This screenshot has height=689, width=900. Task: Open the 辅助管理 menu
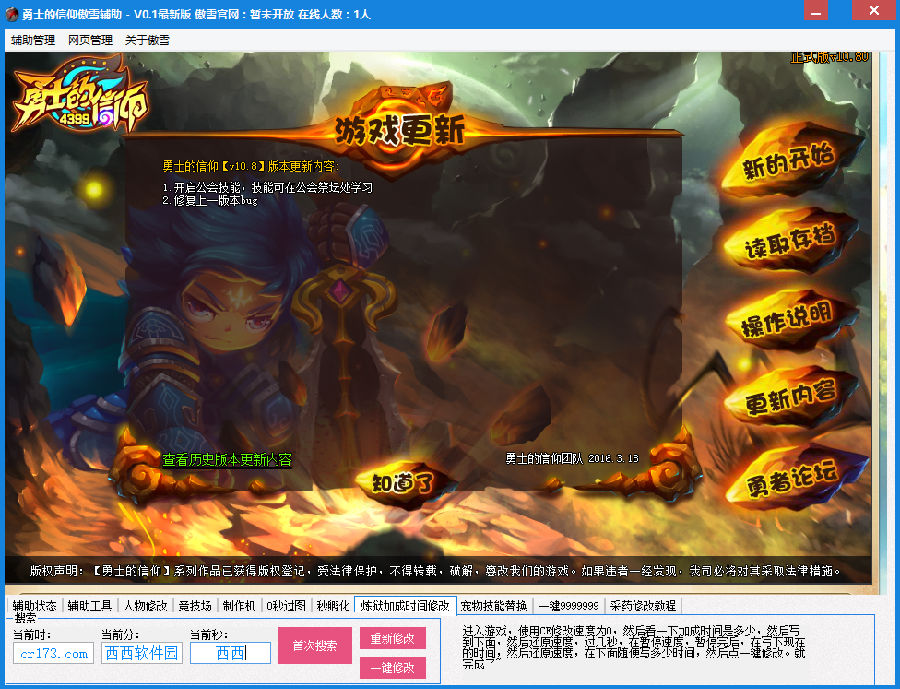tap(33, 40)
